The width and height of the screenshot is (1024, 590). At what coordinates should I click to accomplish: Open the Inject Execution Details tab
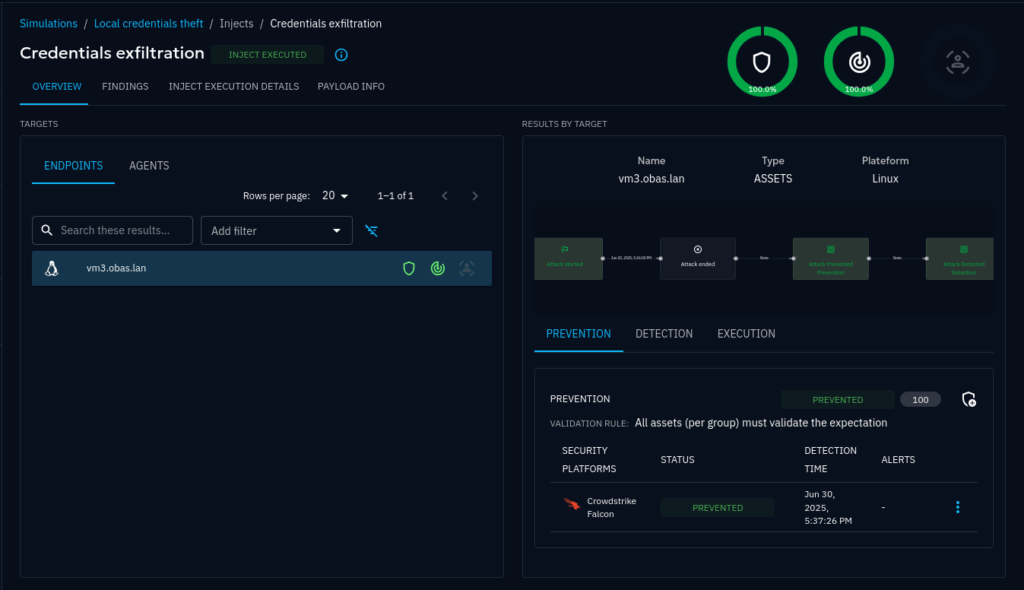(233, 87)
